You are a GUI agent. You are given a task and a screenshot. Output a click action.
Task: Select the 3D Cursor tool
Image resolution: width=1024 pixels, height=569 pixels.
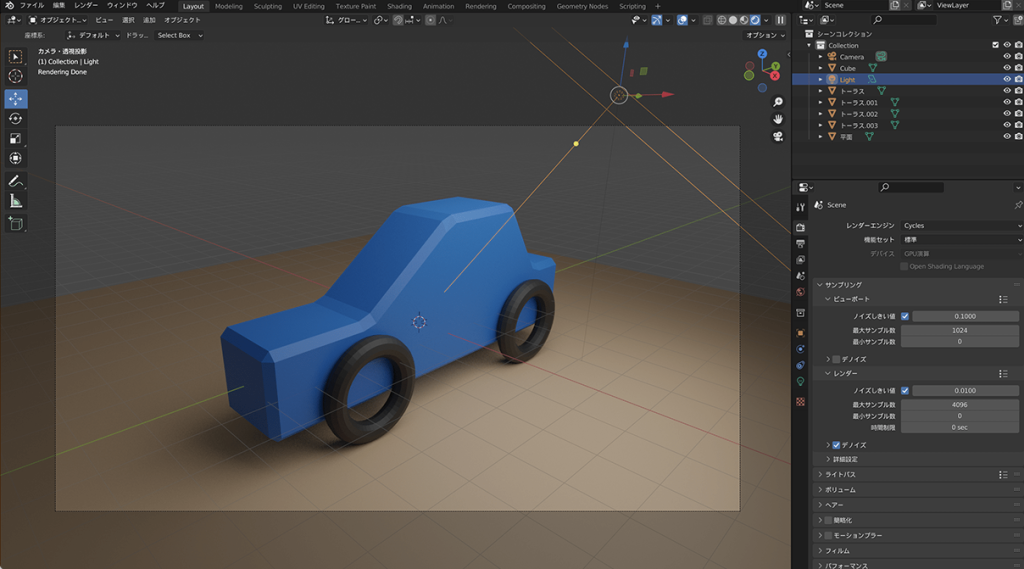tap(16, 76)
